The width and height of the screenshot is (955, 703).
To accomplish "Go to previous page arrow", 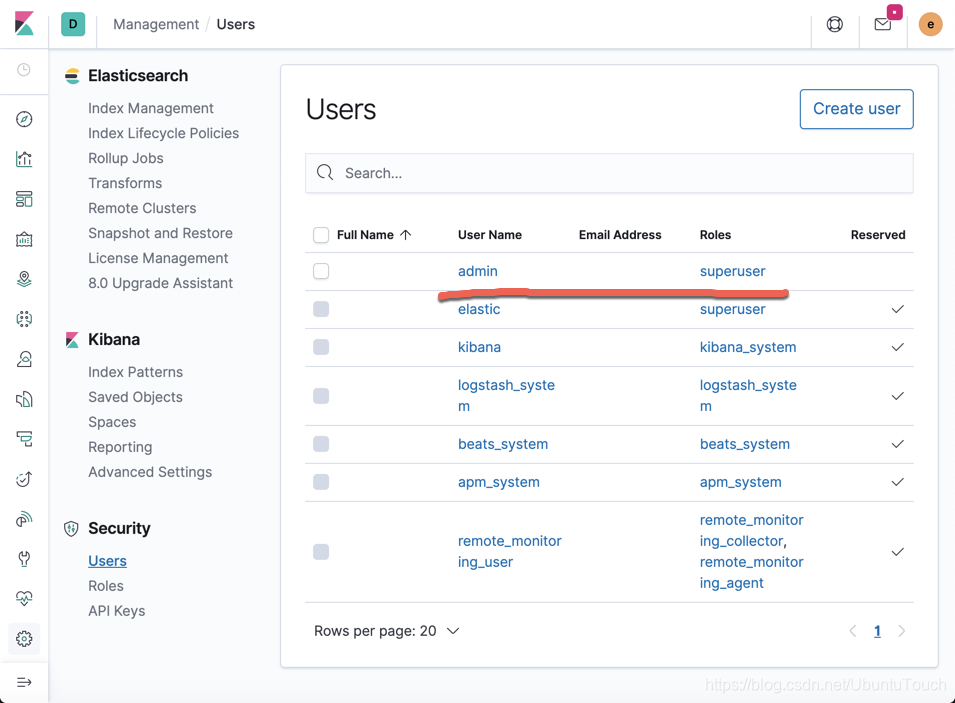I will (x=853, y=631).
